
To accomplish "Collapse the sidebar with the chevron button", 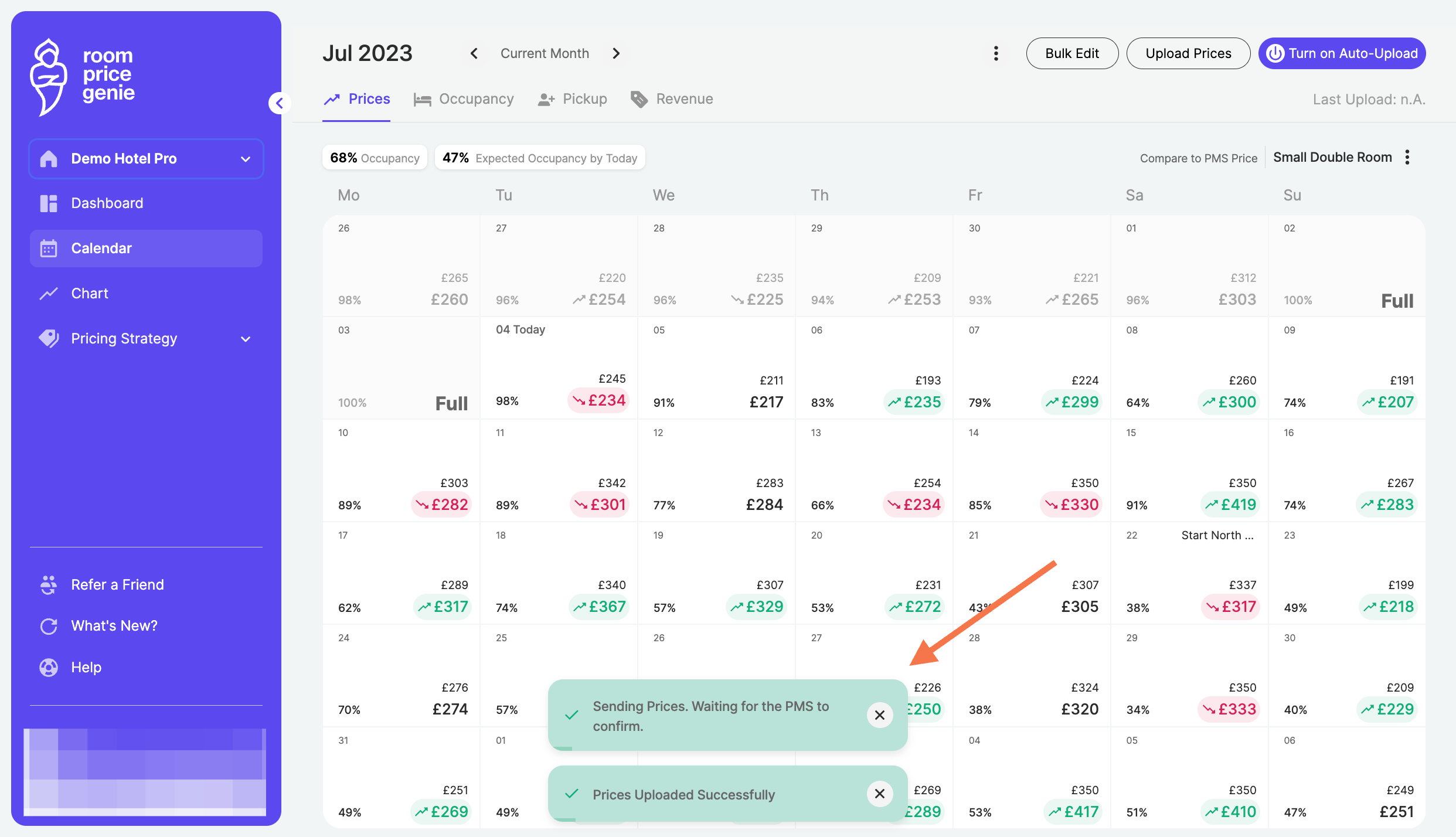I will pos(280,103).
